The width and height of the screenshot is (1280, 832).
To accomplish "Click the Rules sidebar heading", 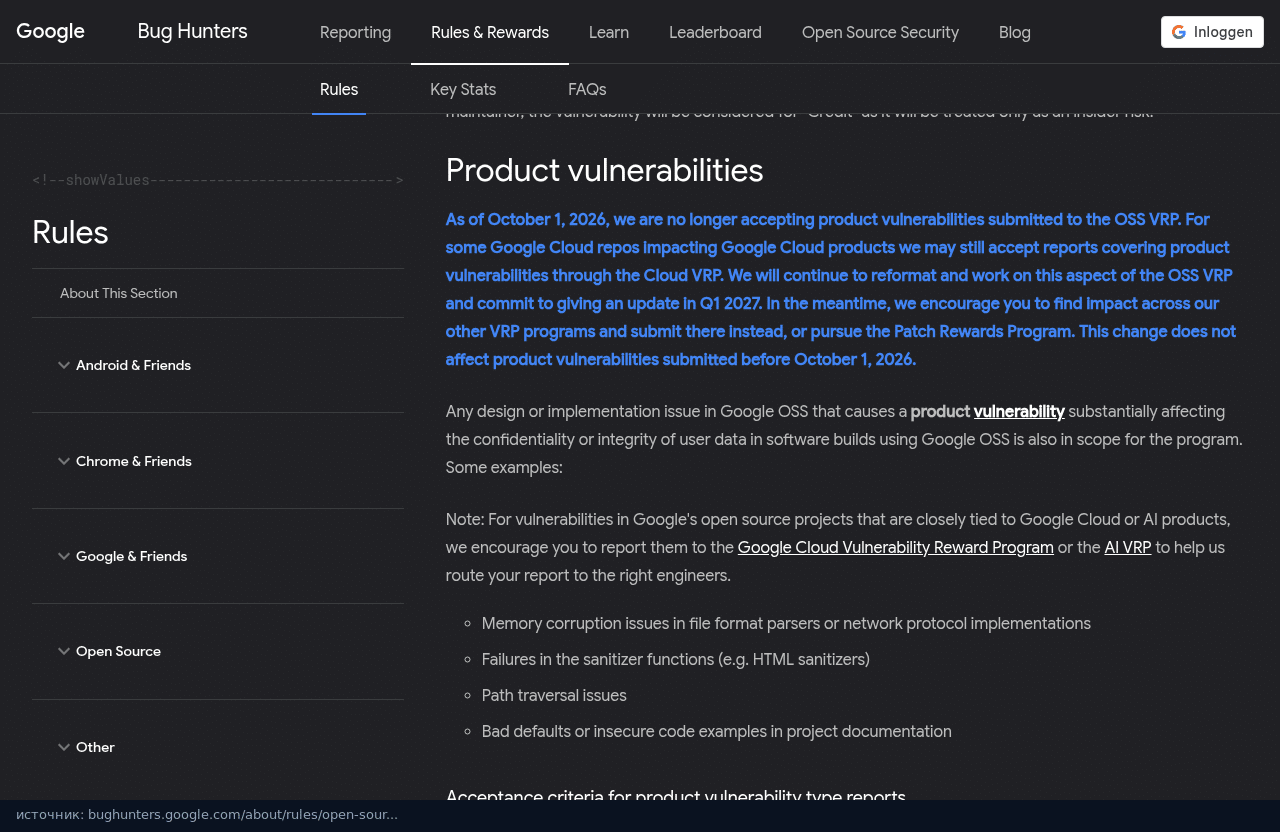I will [x=70, y=232].
